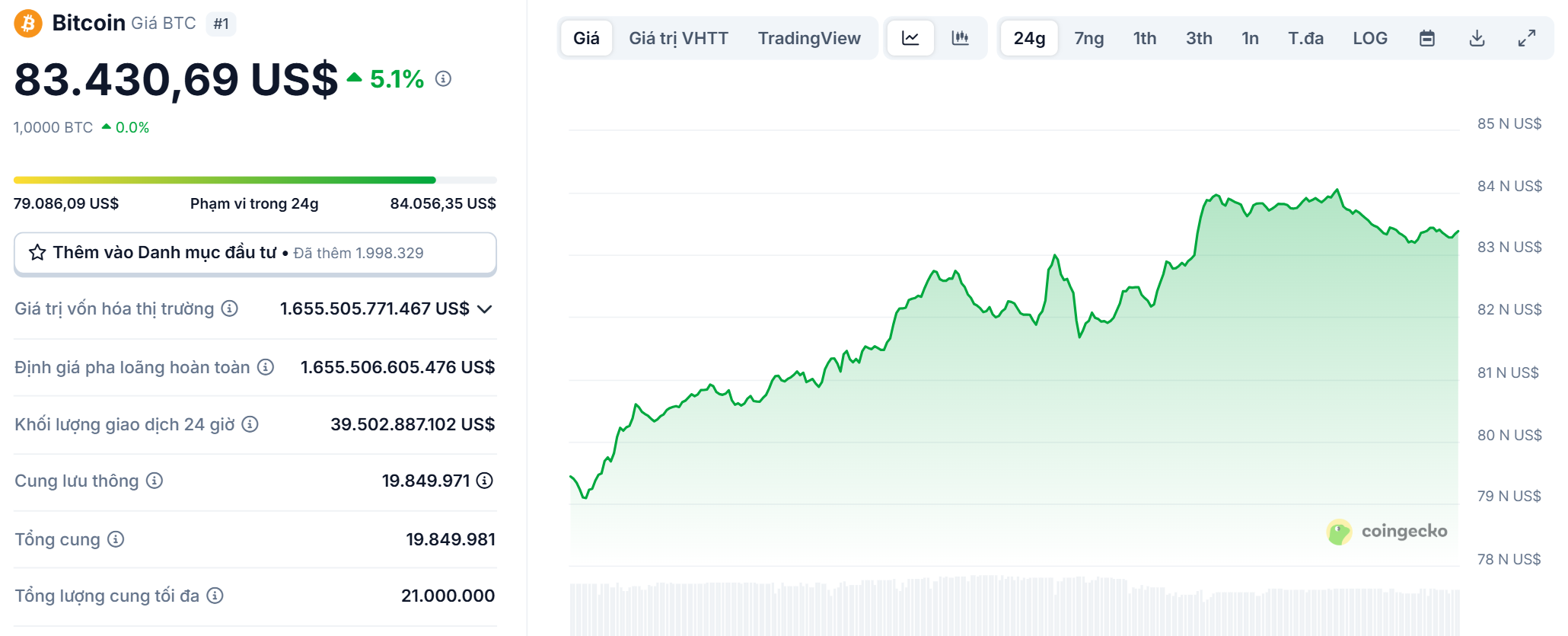Open info icon for Tổng lượng cung tối đa

coord(215,596)
